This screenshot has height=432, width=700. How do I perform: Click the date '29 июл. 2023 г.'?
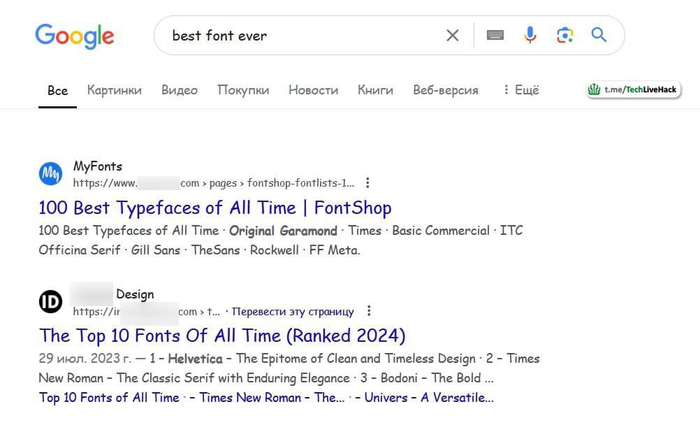(x=85, y=359)
